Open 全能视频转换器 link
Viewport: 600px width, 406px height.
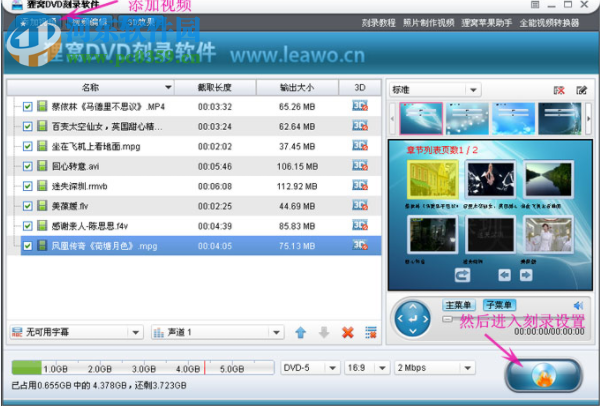point(549,23)
